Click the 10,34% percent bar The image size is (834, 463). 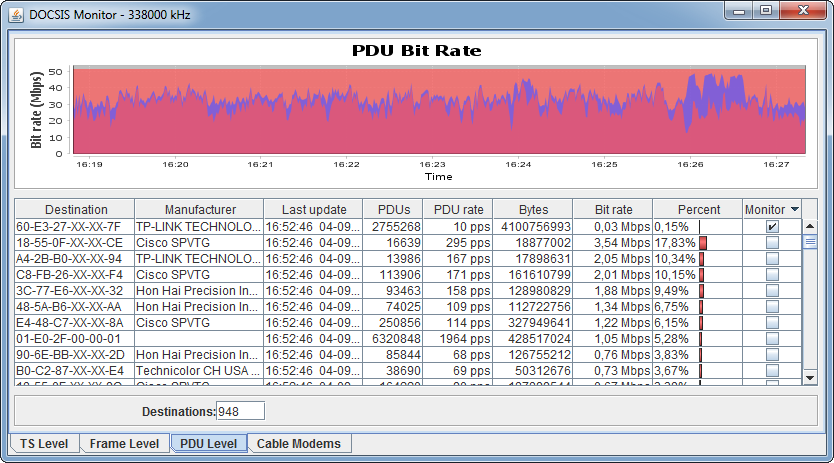(702, 259)
